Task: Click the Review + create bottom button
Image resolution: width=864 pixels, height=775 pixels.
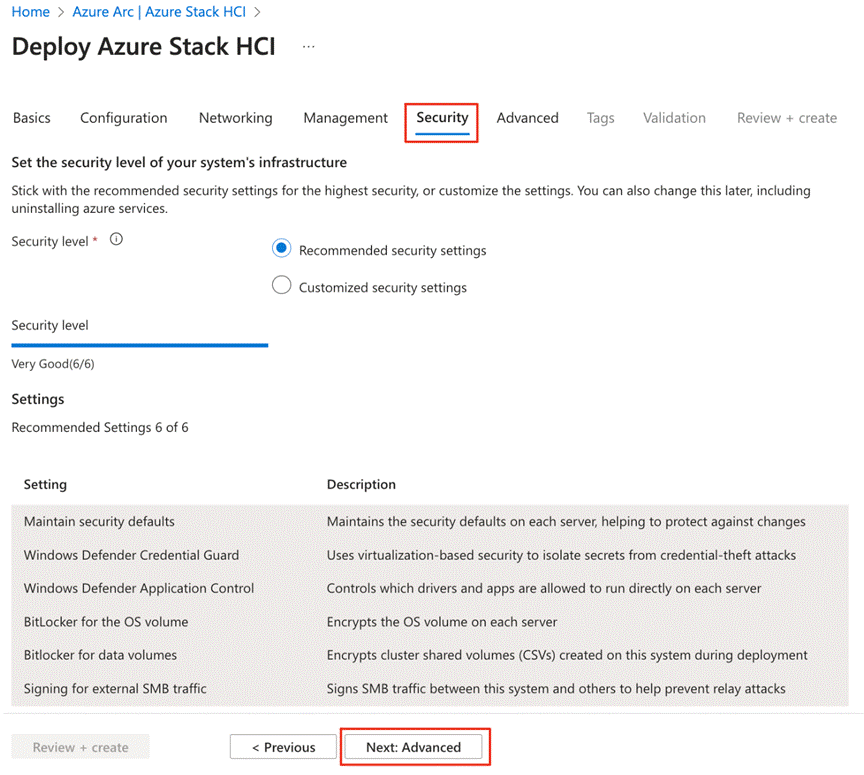Action: click(80, 747)
